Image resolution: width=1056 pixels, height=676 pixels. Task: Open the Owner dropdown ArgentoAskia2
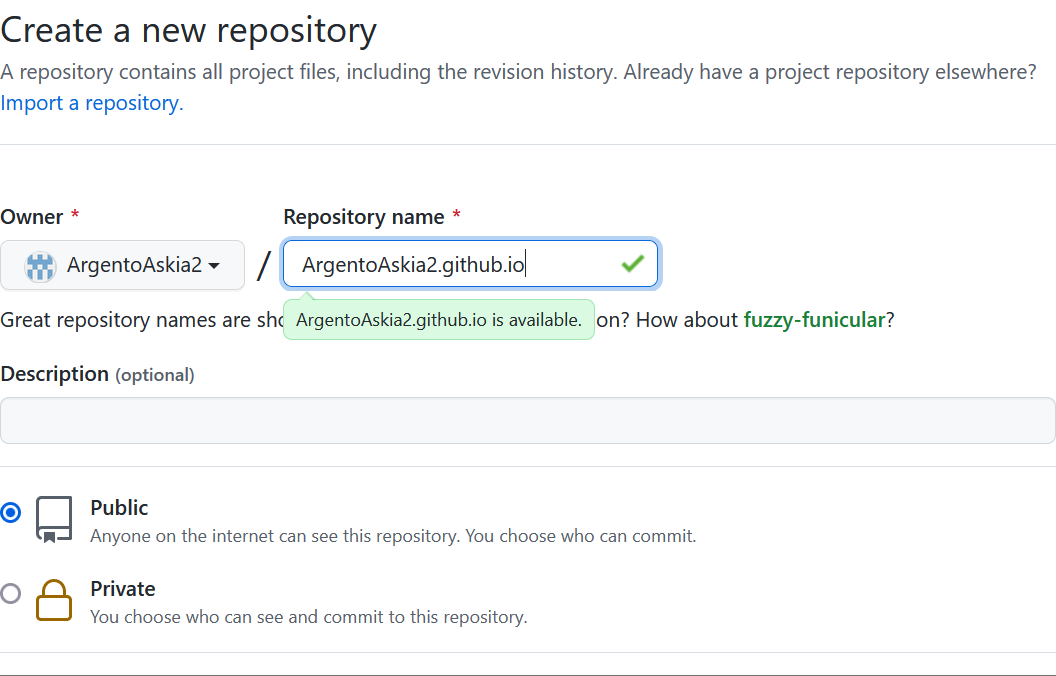tap(122, 265)
